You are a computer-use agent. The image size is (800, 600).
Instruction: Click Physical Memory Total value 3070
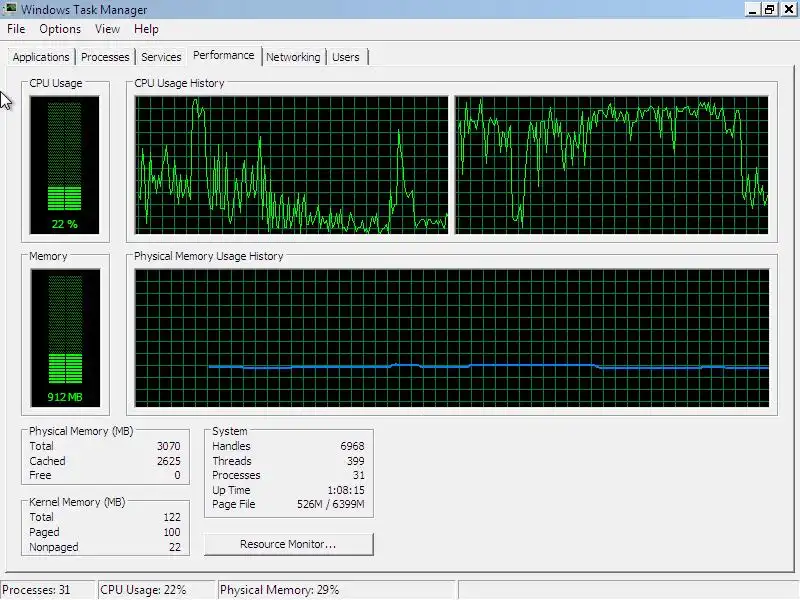pos(168,446)
